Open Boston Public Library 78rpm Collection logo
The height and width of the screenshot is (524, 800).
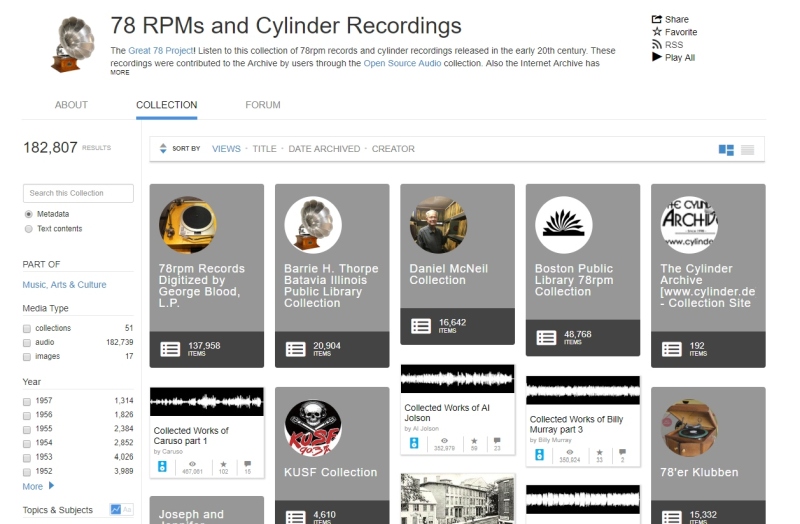coord(564,225)
